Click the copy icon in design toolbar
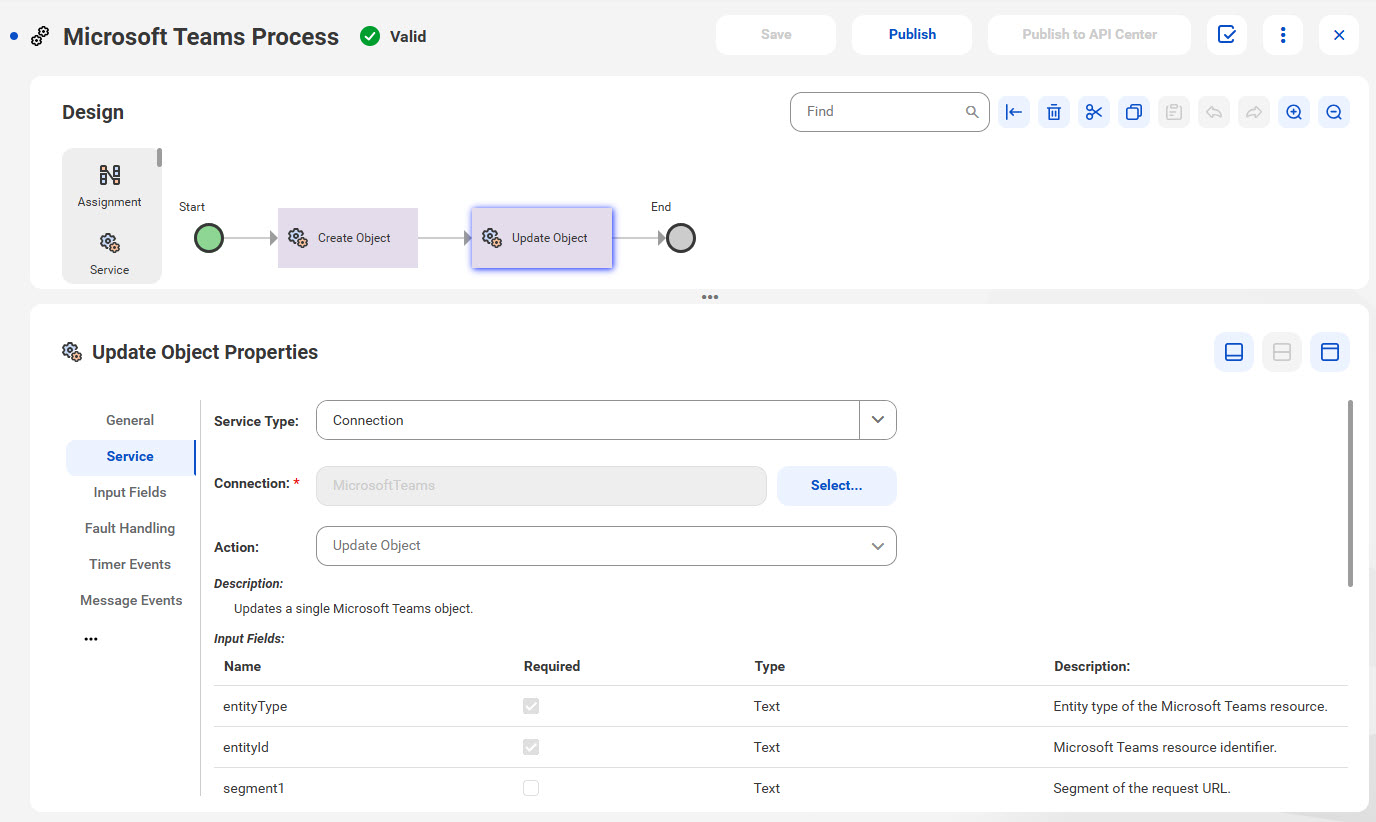 (x=1134, y=112)
